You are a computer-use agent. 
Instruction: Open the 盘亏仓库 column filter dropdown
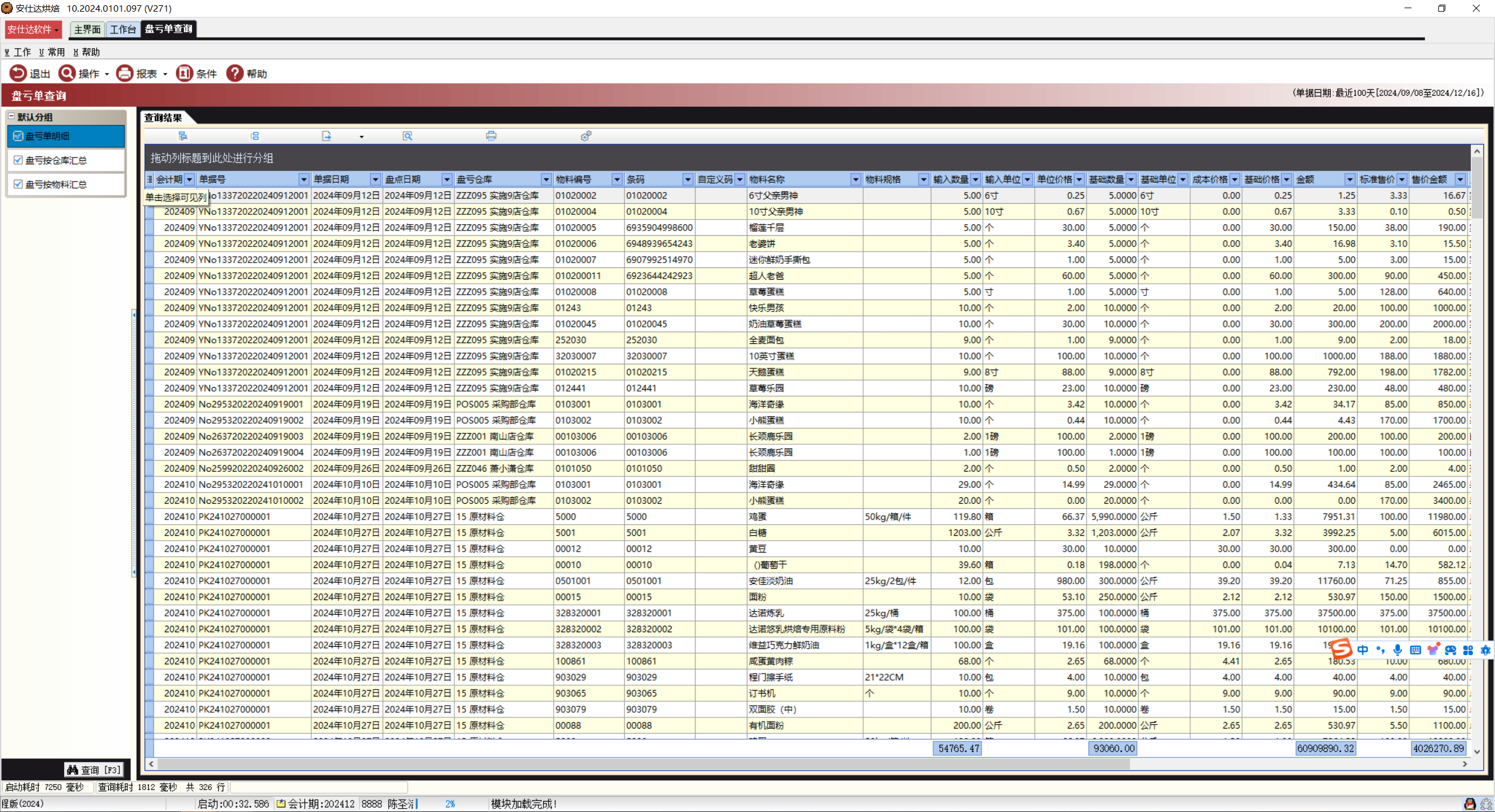(x=546, y=179)
